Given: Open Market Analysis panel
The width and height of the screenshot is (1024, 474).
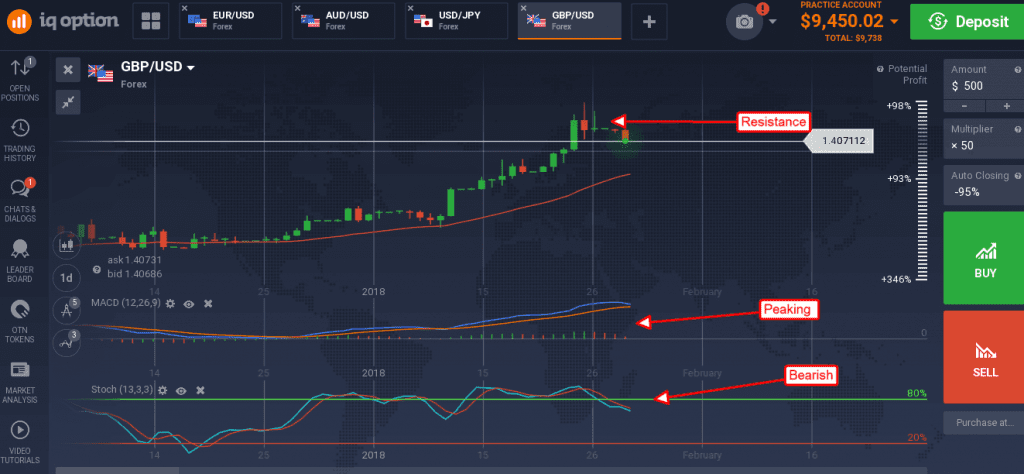Looking at the screenshot, I should 20,382.
